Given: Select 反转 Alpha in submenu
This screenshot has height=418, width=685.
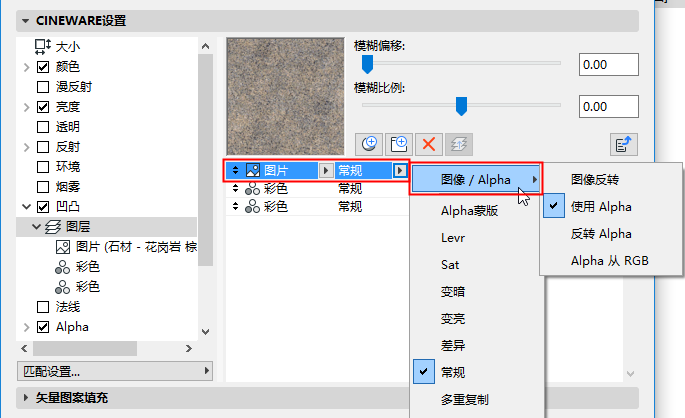Looking at the screenshot, I should pos(601,234).
